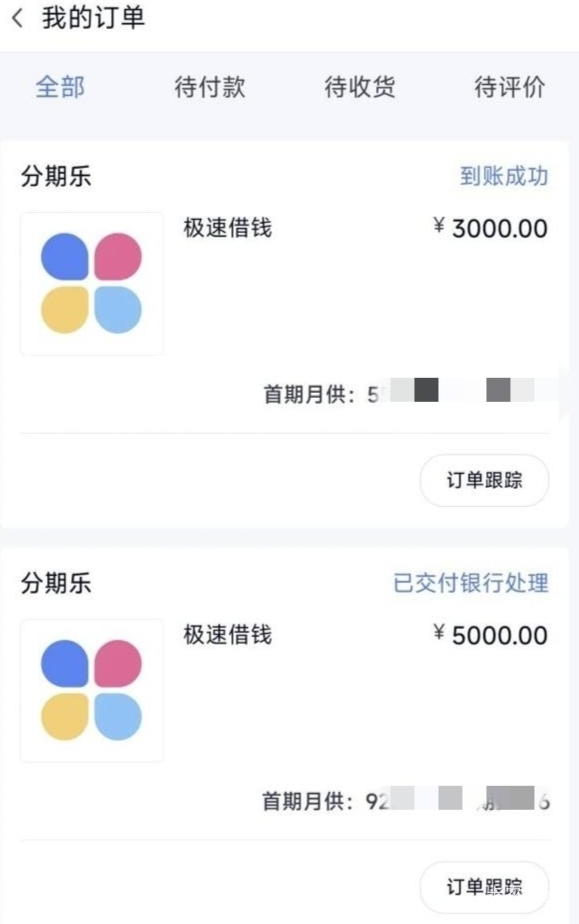Tap 订单跟踪 for the 5000.00 order
Image resolution: width=579 pixels, height=924 pixels.
pyautogui.click(x=484, y=887)
